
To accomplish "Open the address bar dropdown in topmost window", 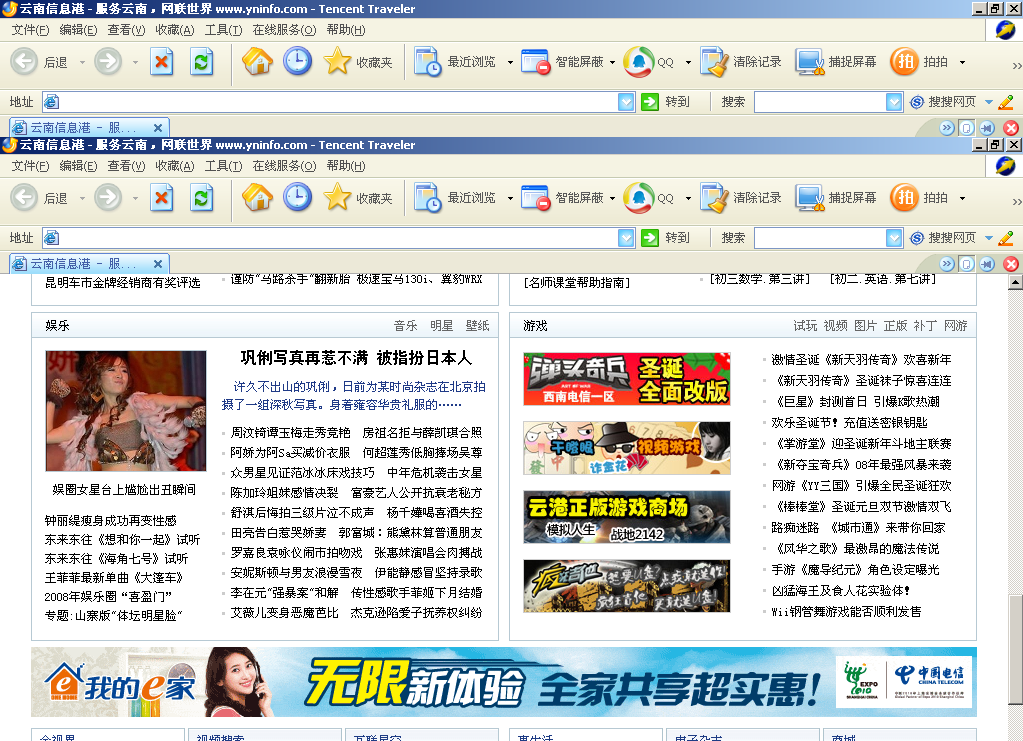I will coord(626,102).
